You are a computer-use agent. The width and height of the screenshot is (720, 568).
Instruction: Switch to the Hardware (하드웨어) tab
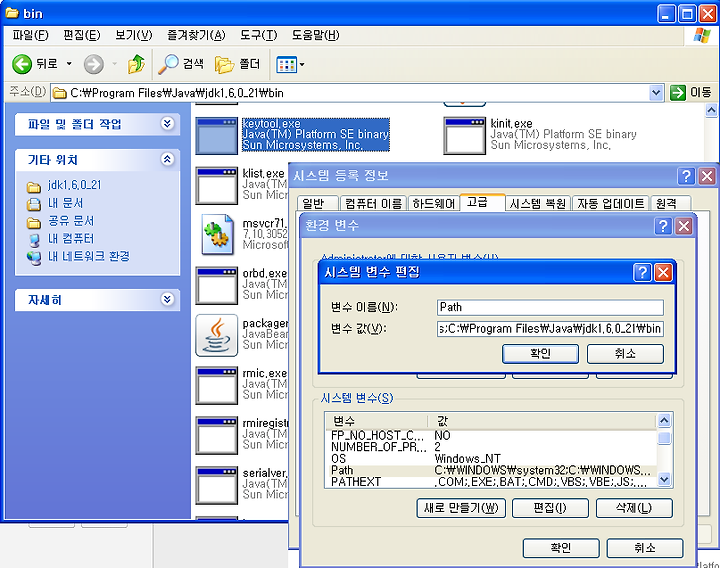coord(433,203)
